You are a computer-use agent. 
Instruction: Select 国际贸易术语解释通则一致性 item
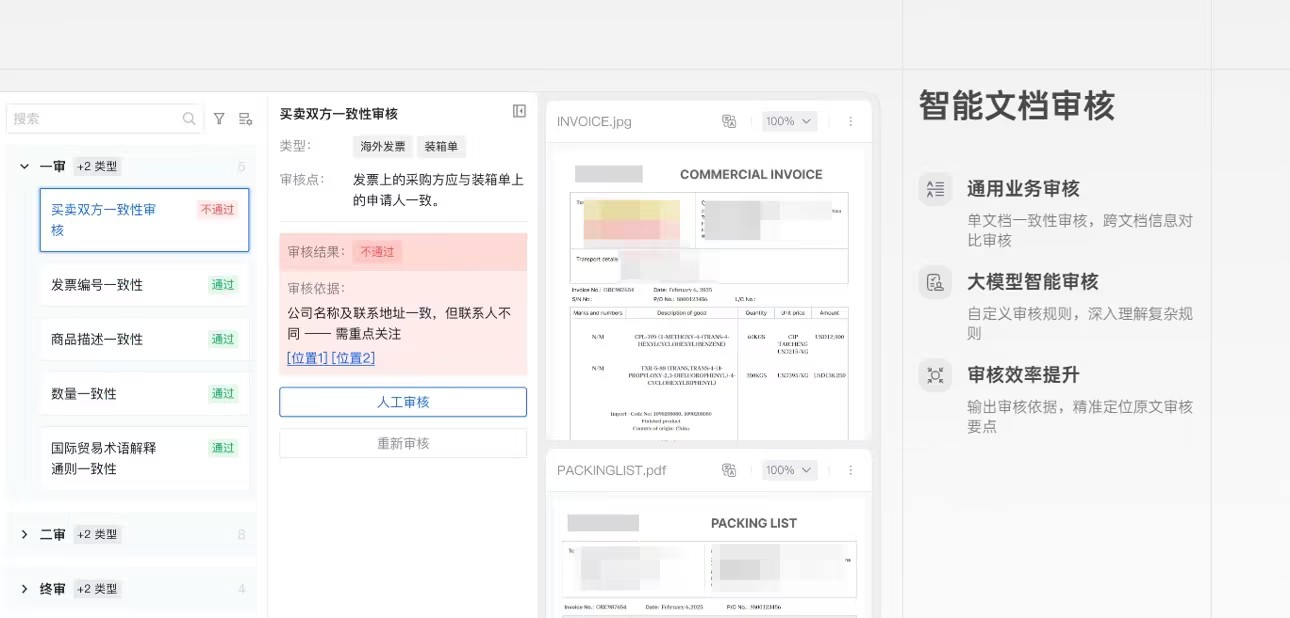pos(144,458)
